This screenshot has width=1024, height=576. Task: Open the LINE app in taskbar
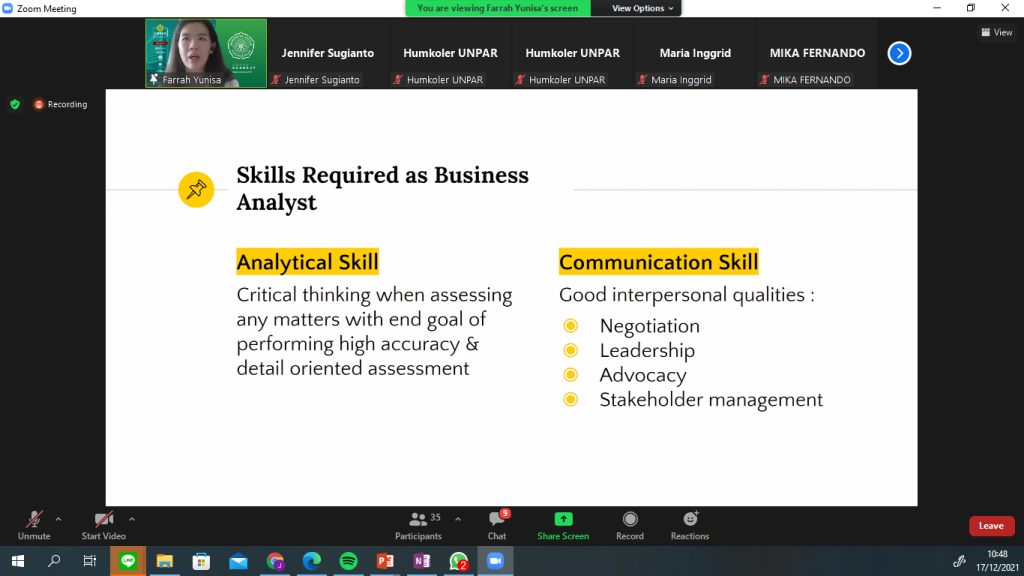coord(128,561)
